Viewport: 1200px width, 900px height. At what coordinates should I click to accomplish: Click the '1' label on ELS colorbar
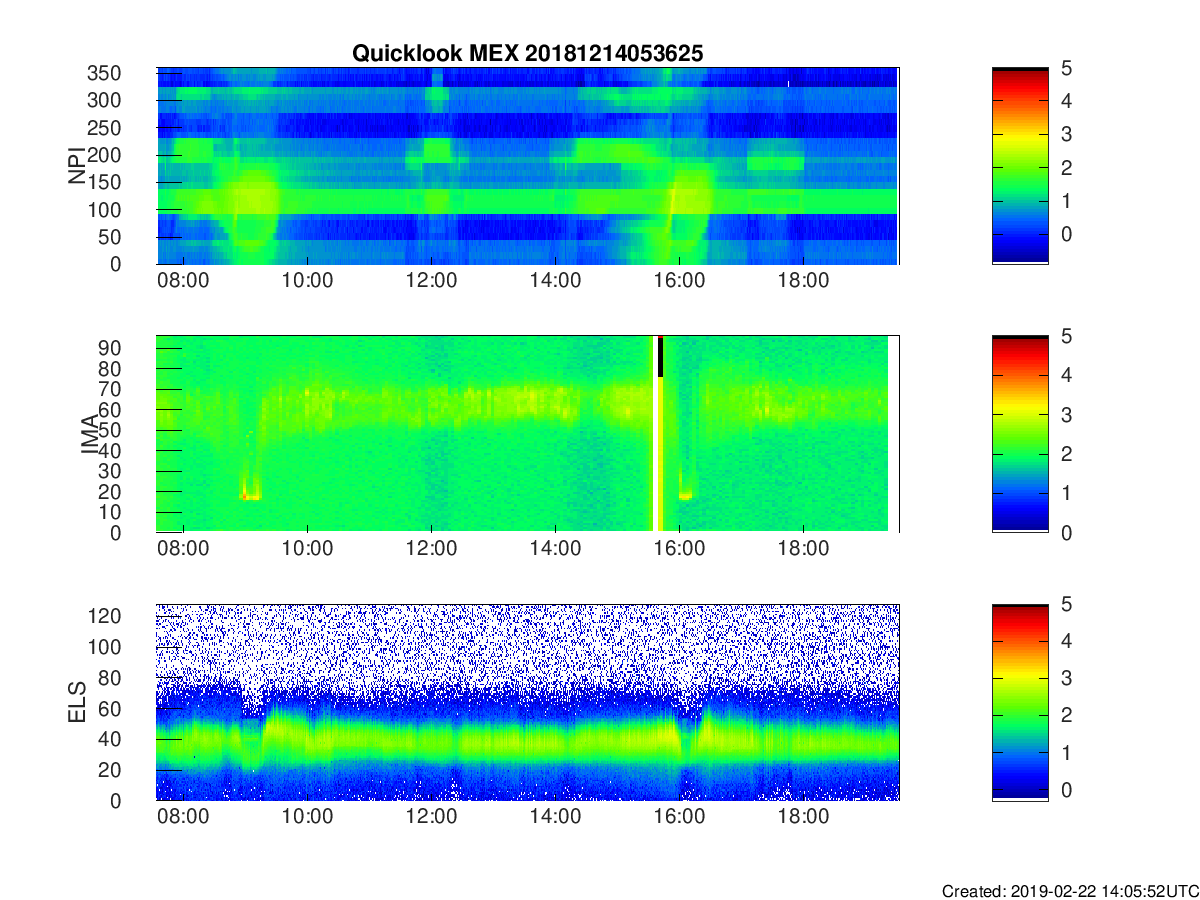coord(1067,752)
